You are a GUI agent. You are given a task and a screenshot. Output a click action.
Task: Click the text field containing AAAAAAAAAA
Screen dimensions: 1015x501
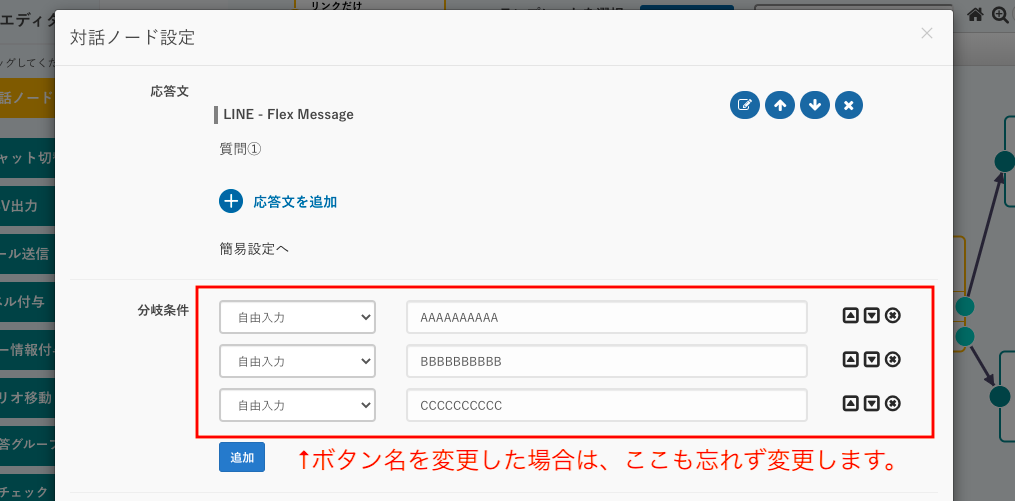(x=606, y=318)
